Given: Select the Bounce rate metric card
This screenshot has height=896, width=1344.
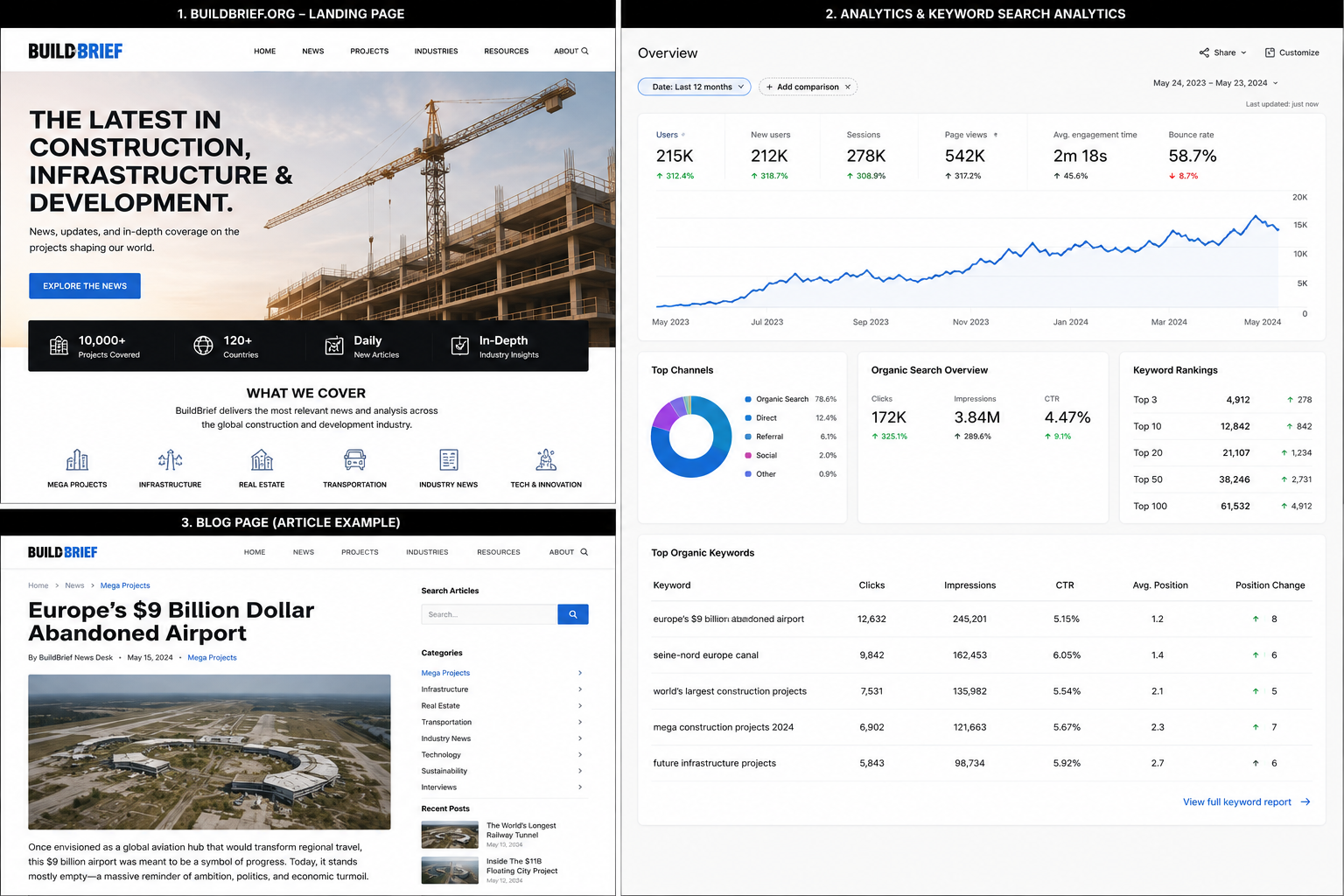Looking at the screenshot, I should point(1193,155).
